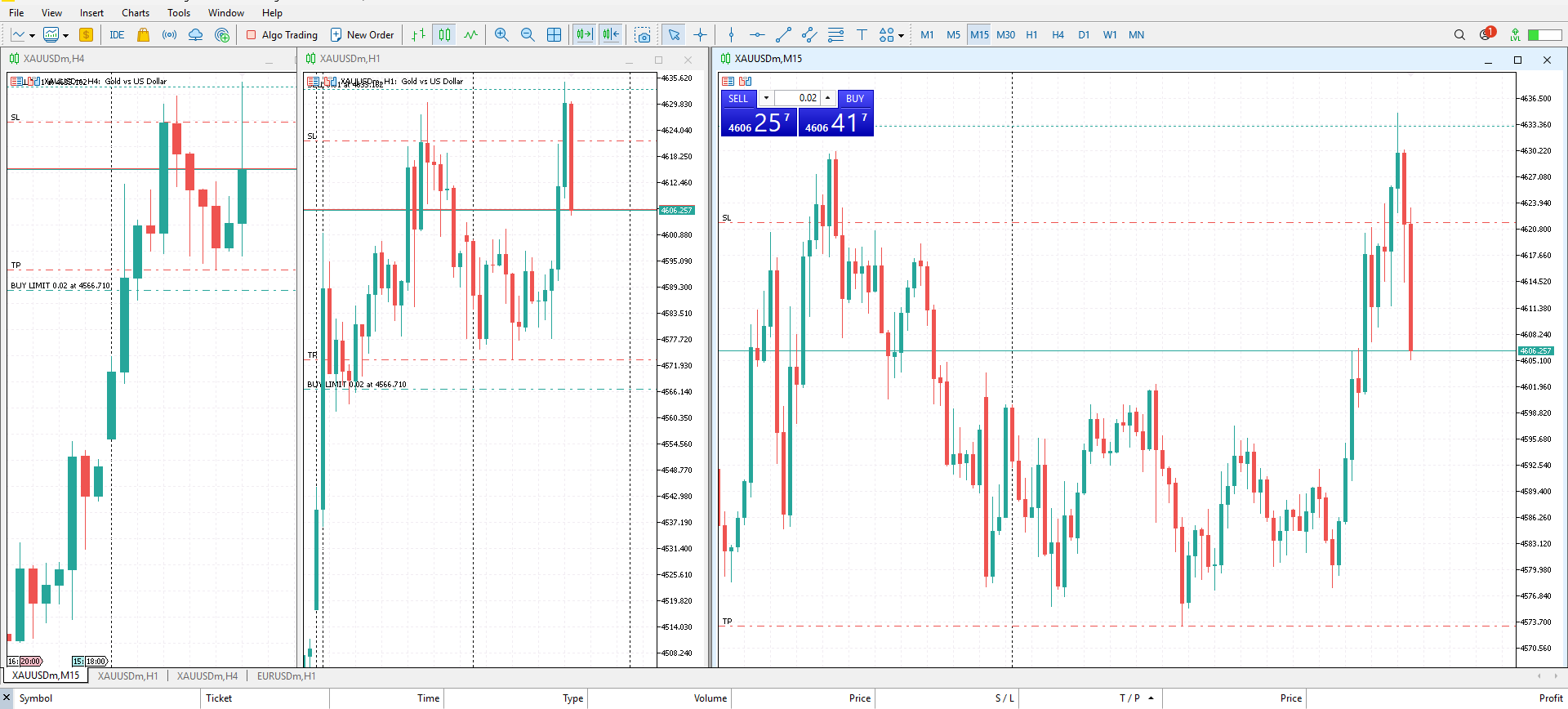Screen dimensions: 1568x709
Task: Switch chart display to candlesticks
Action: [x=444, y=34]
